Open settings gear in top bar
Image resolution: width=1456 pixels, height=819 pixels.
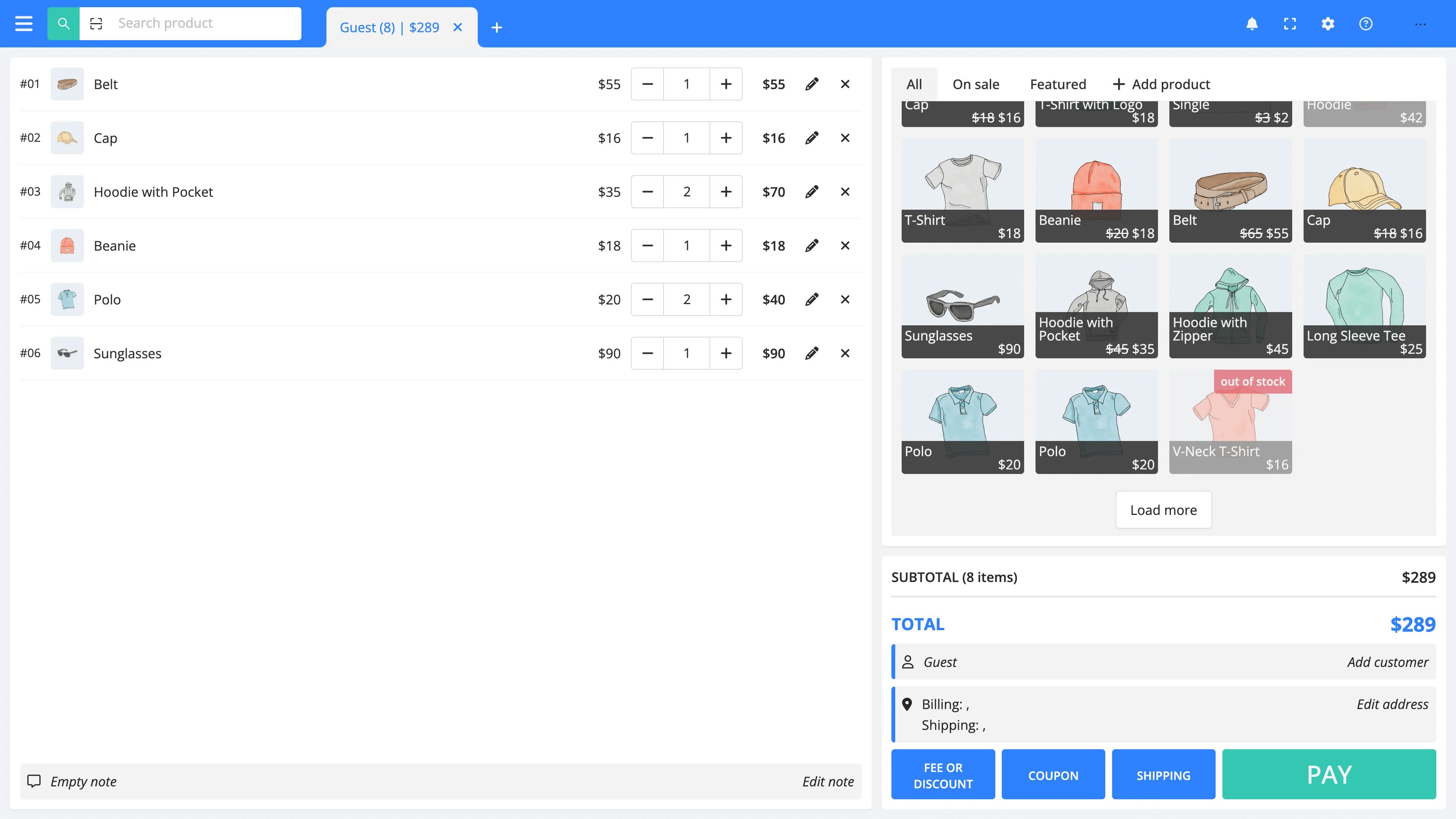(x=1328, y=24)
